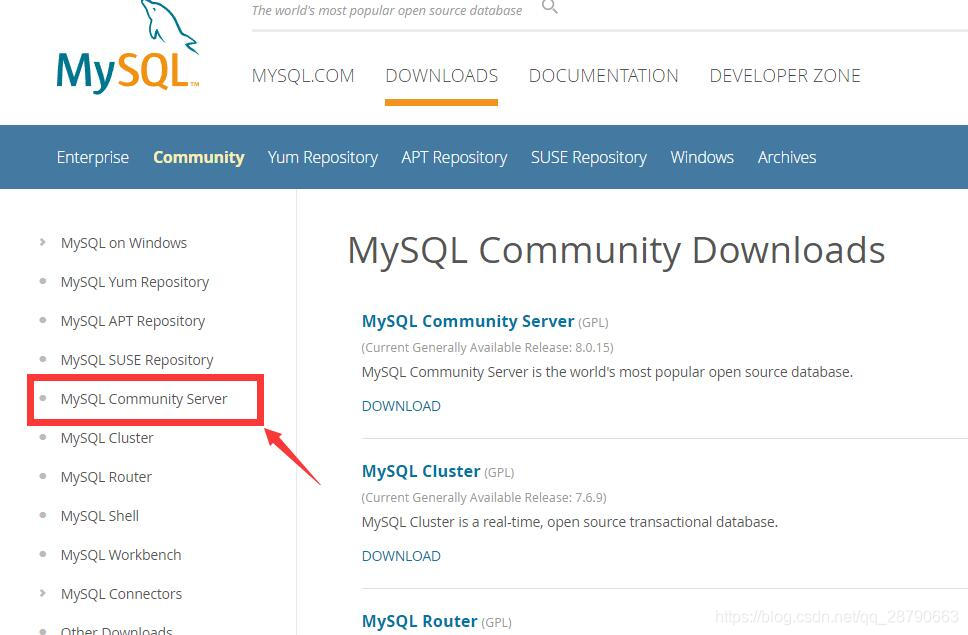Open the Other Downloads sidebar link

pyautogui.click(x=117, y=630)
